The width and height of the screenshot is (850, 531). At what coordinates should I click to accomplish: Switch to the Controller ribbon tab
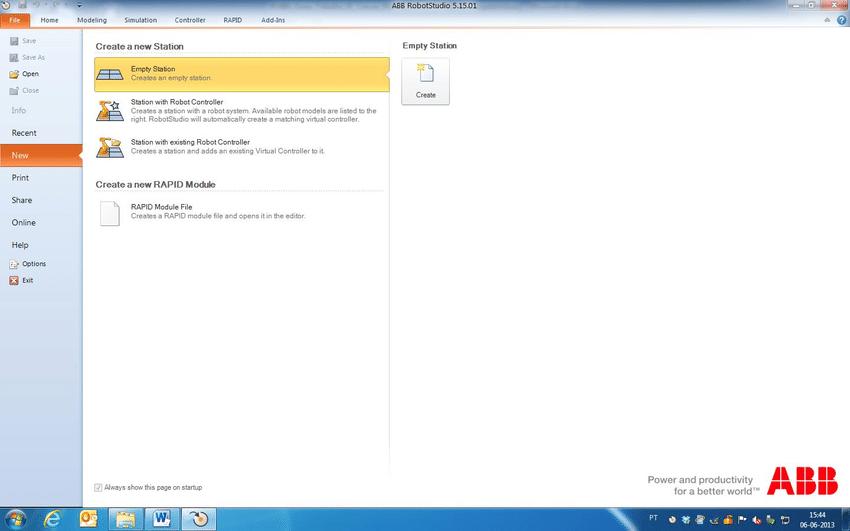[190, 20]
